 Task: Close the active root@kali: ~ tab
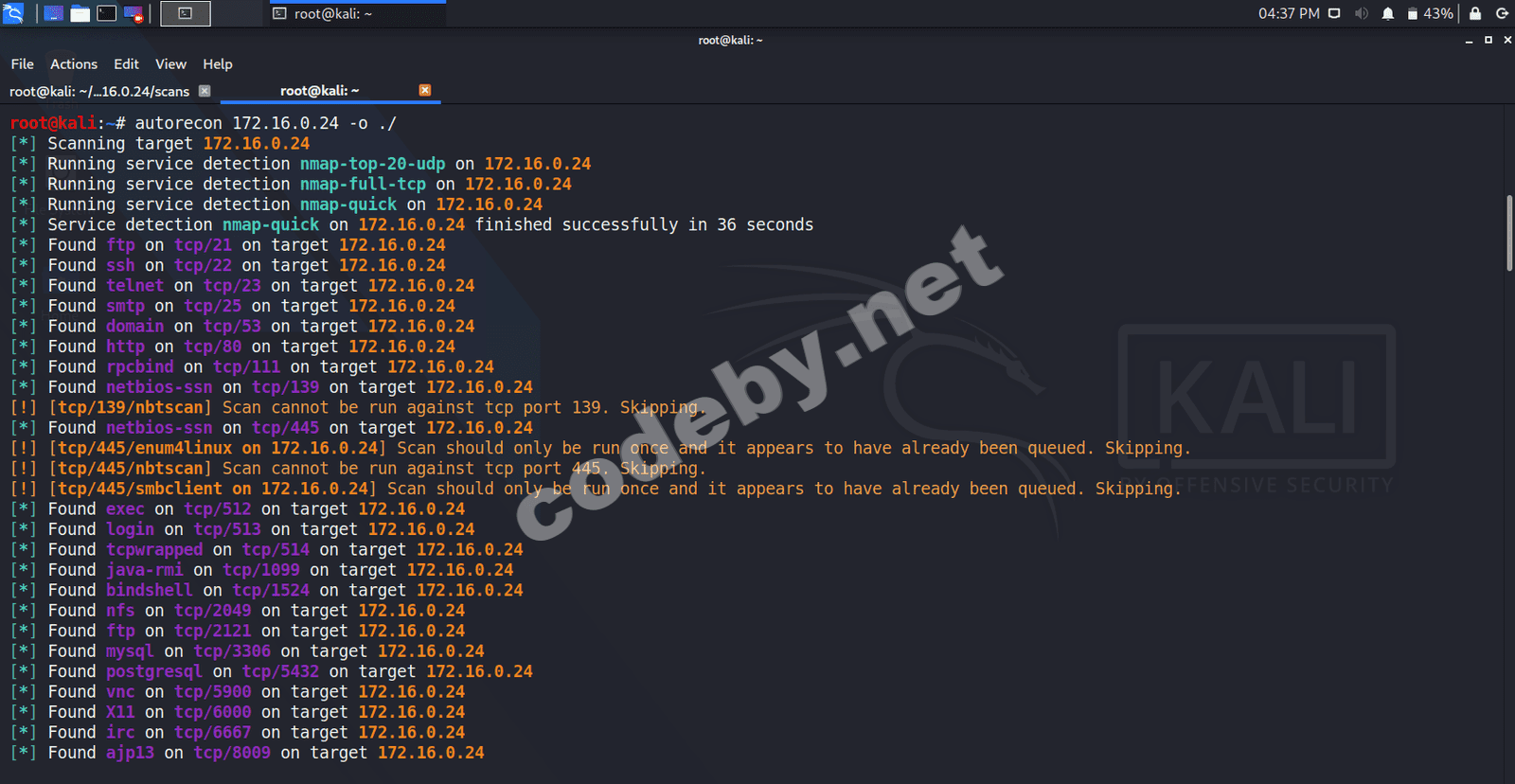[425, 90]
